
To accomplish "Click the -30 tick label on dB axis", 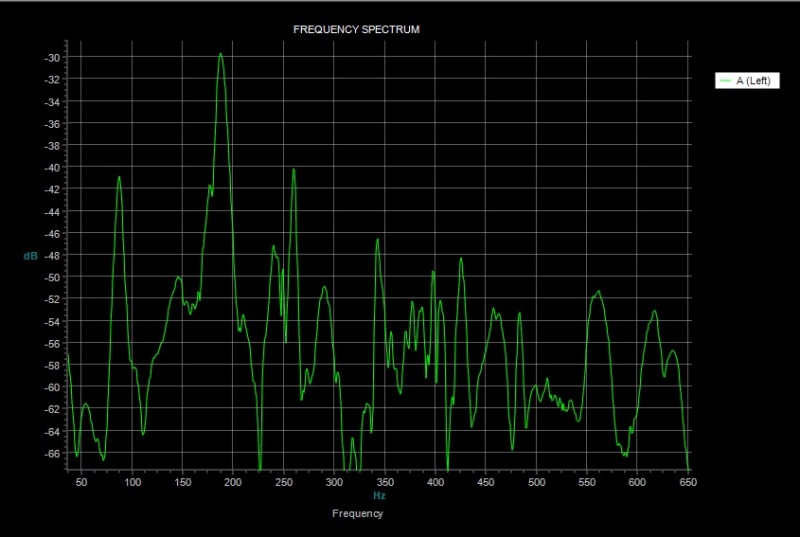I will point(51,57).
